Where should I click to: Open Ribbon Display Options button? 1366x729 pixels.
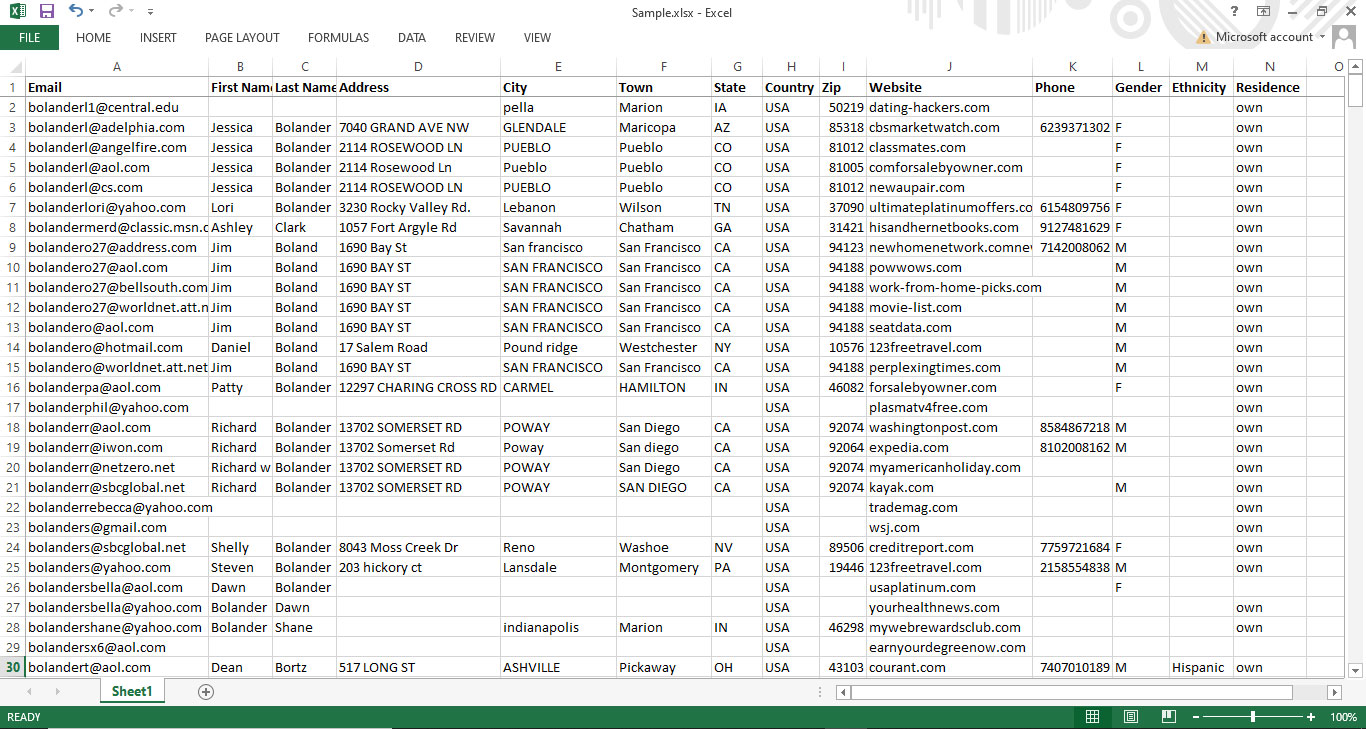pos(1264,11)
